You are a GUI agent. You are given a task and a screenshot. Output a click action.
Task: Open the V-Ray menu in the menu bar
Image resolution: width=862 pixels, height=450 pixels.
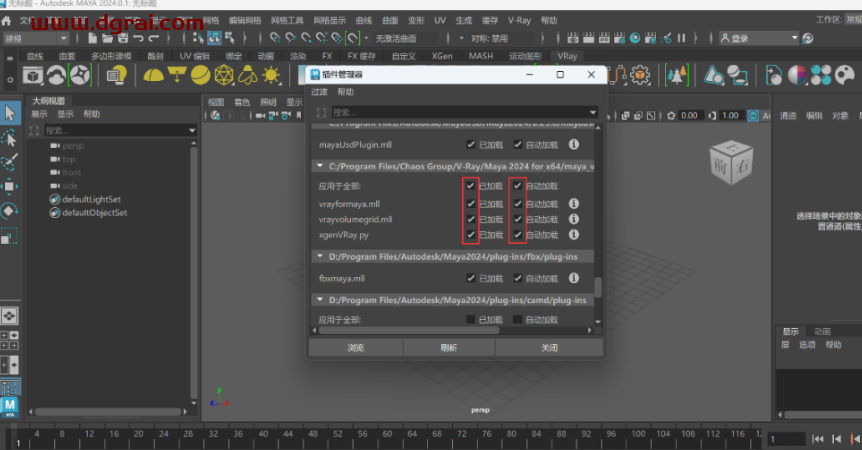[x=519, y=20]
